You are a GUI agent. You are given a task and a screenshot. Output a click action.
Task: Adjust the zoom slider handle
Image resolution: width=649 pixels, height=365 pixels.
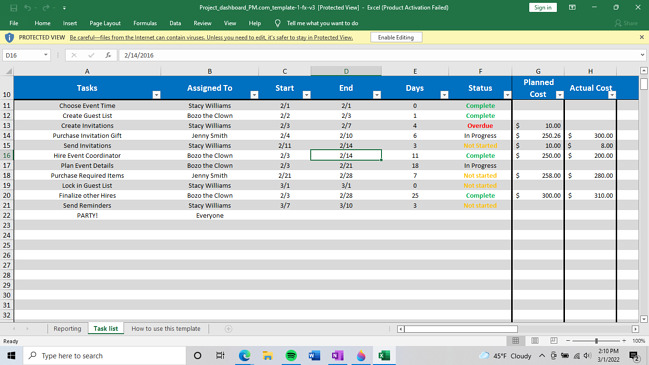[596, 341]
